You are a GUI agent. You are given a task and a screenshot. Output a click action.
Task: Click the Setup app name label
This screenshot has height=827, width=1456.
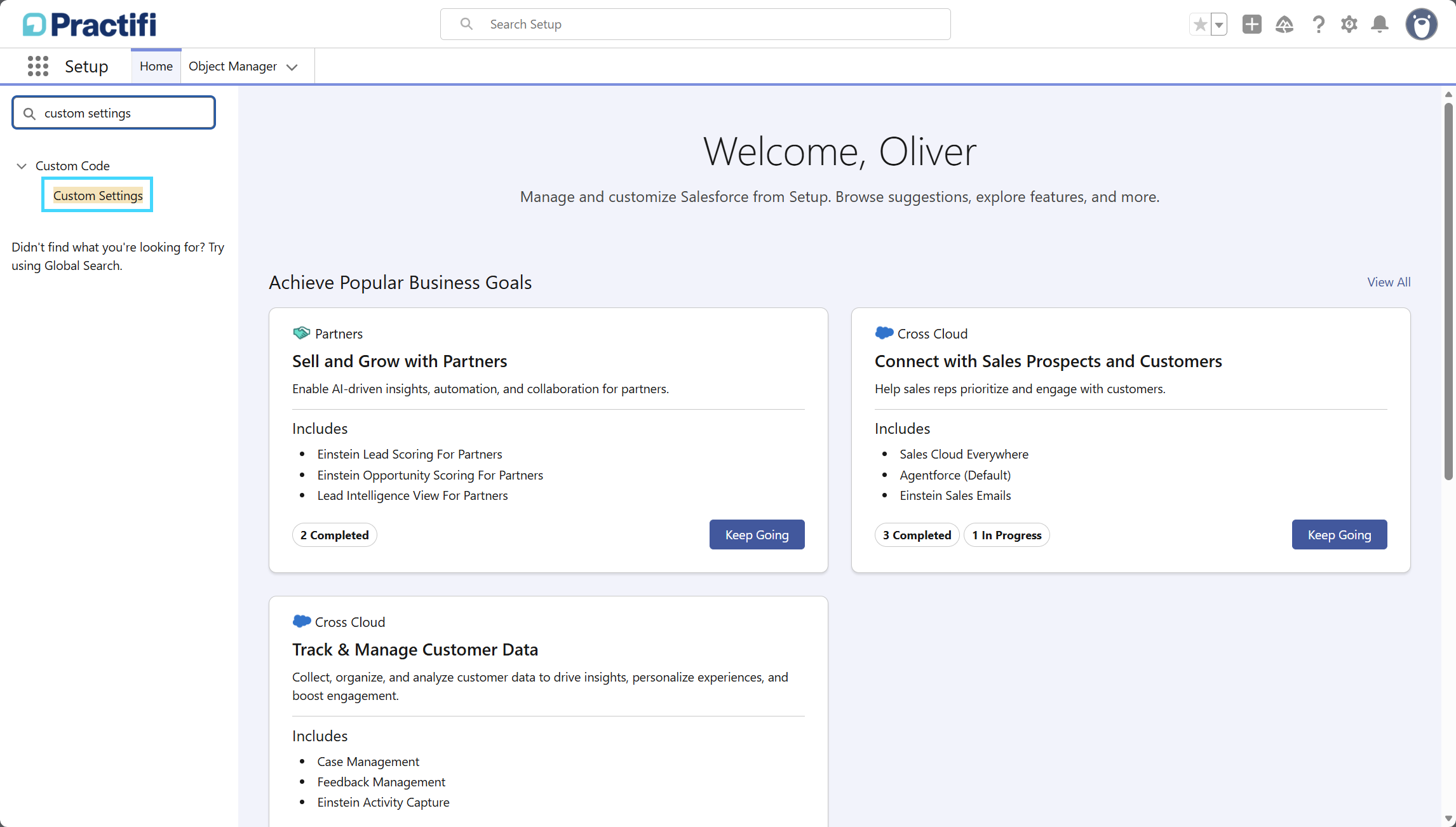[x=86, y=66]
